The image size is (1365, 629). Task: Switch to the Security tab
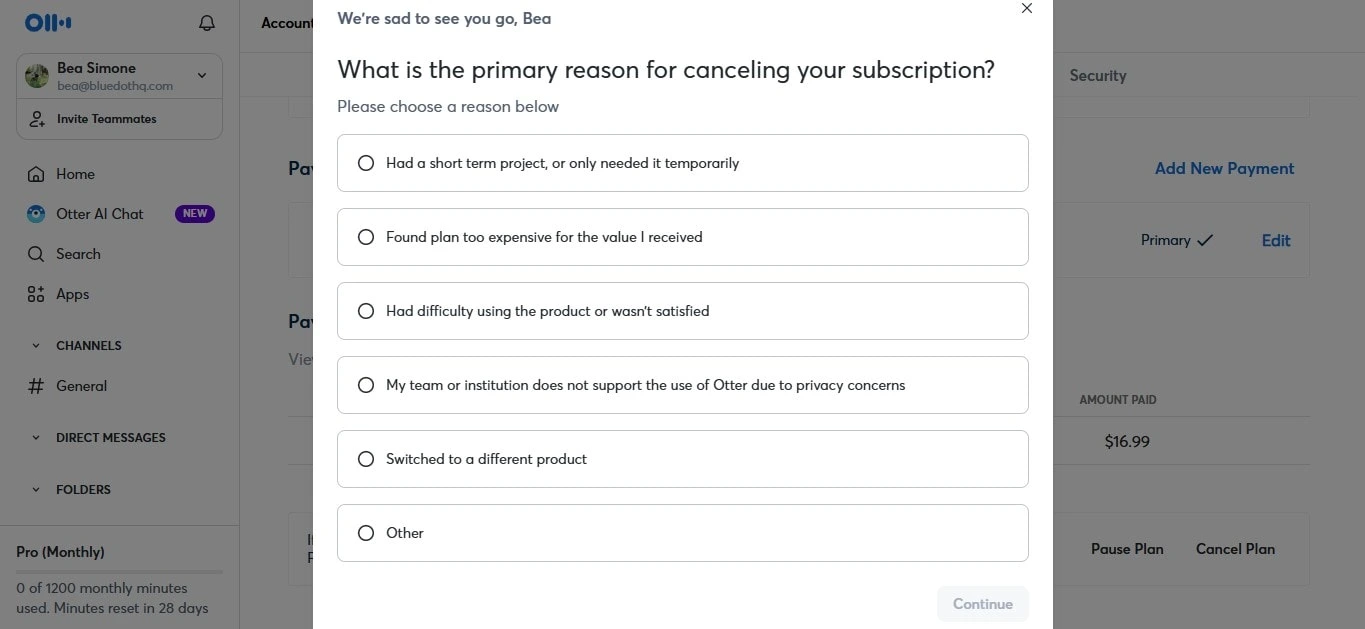(1097, 75)
